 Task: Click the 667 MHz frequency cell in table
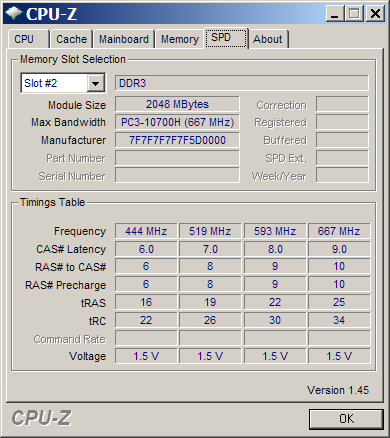(x=339, y=231)
